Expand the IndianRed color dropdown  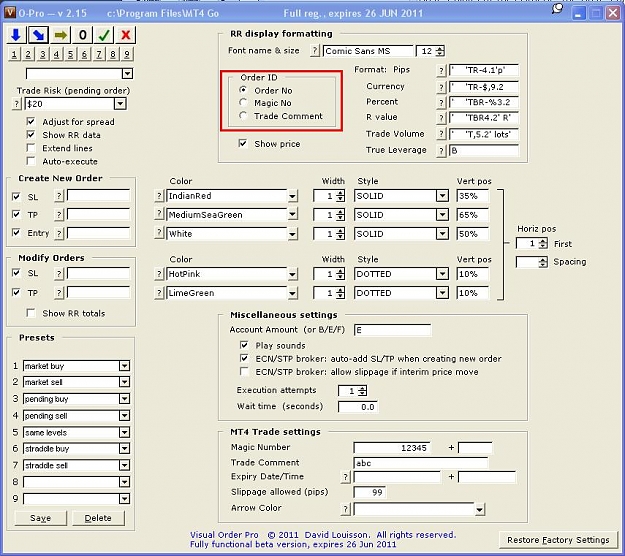coord(292,196)
